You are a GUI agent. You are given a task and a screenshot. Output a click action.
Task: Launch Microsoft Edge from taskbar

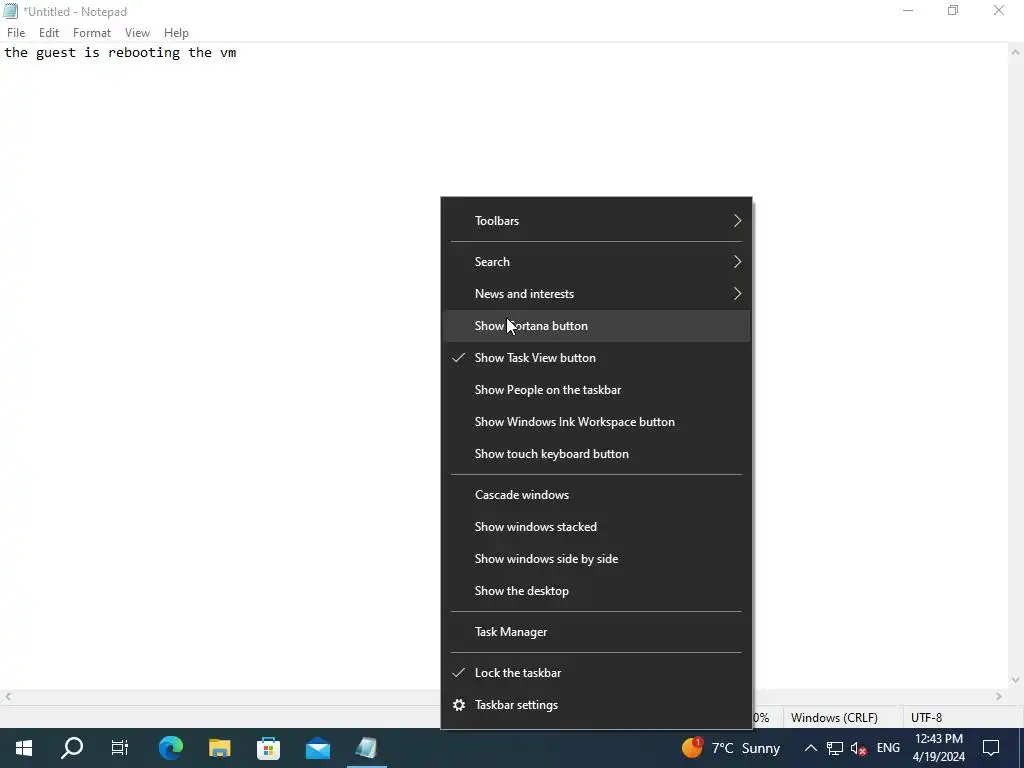tap(171, 748)
